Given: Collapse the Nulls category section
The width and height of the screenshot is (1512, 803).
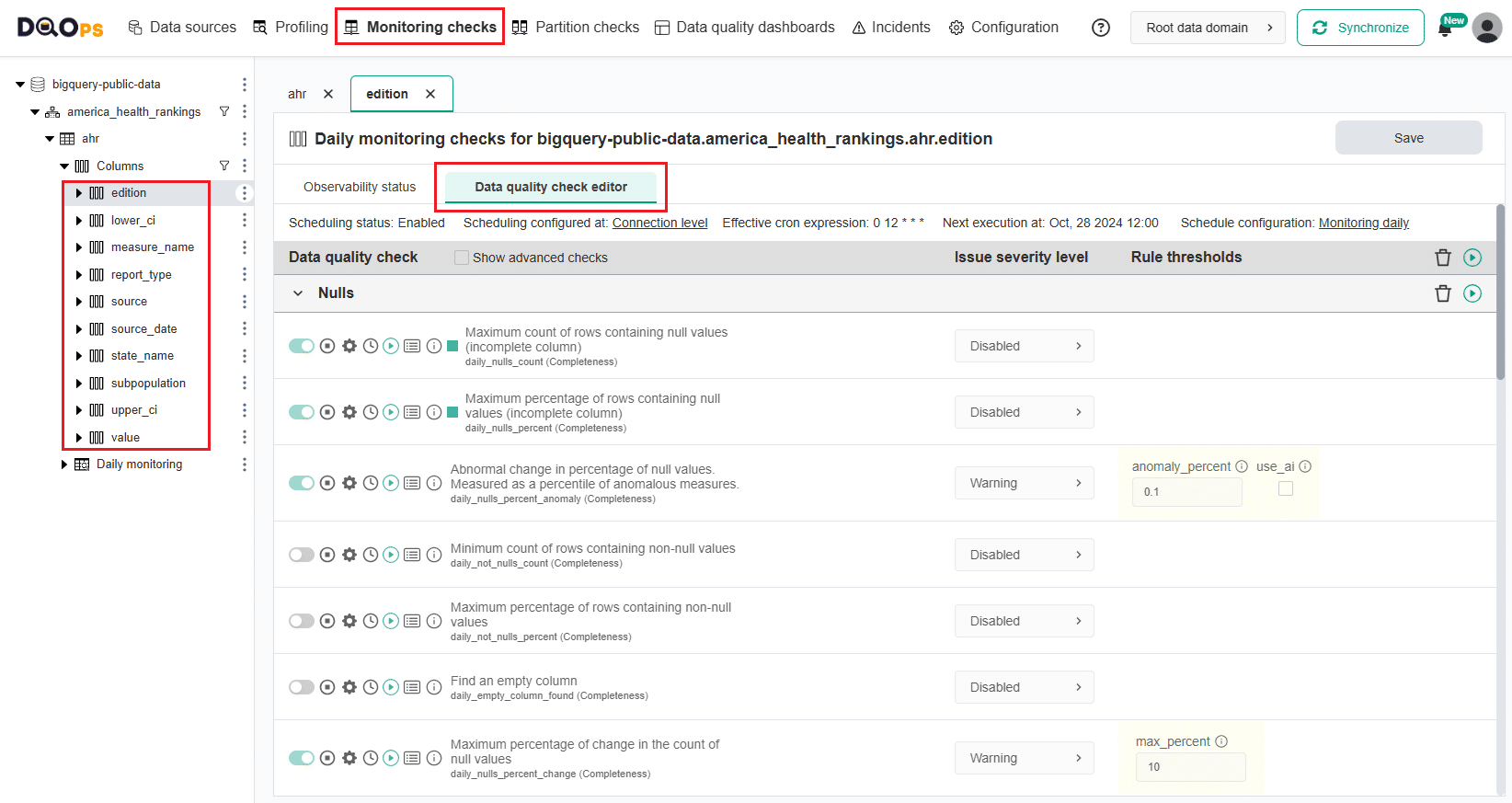Looking at the screenshot, I should click(298, 293).
